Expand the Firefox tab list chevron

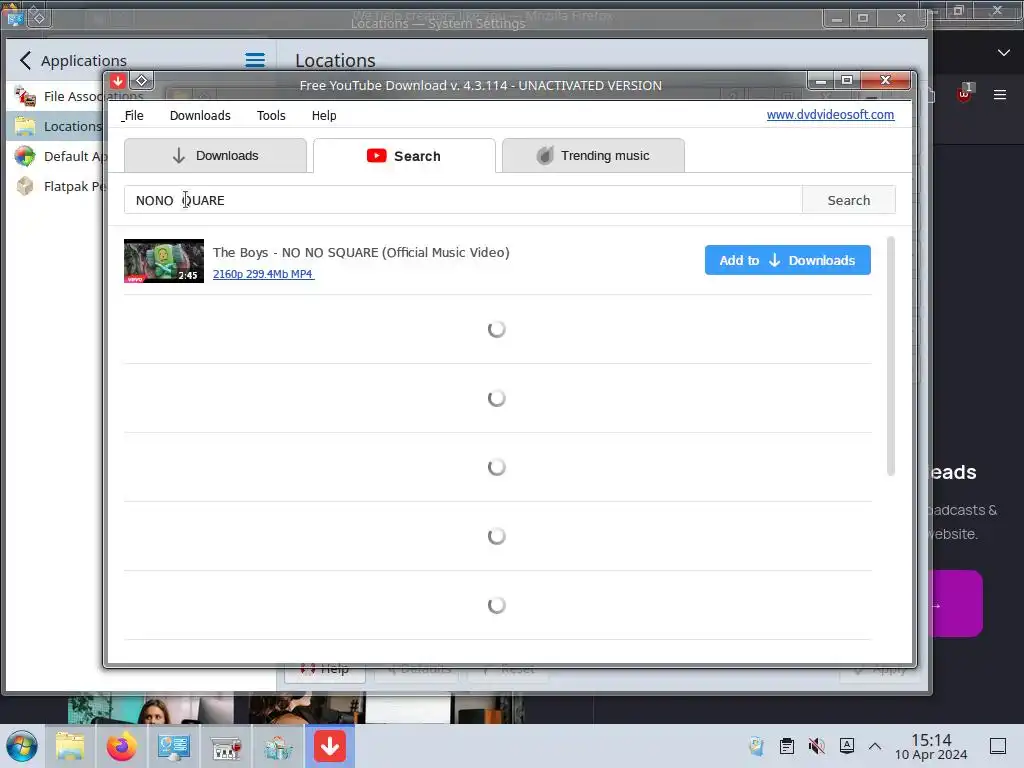coord(1004,53)
